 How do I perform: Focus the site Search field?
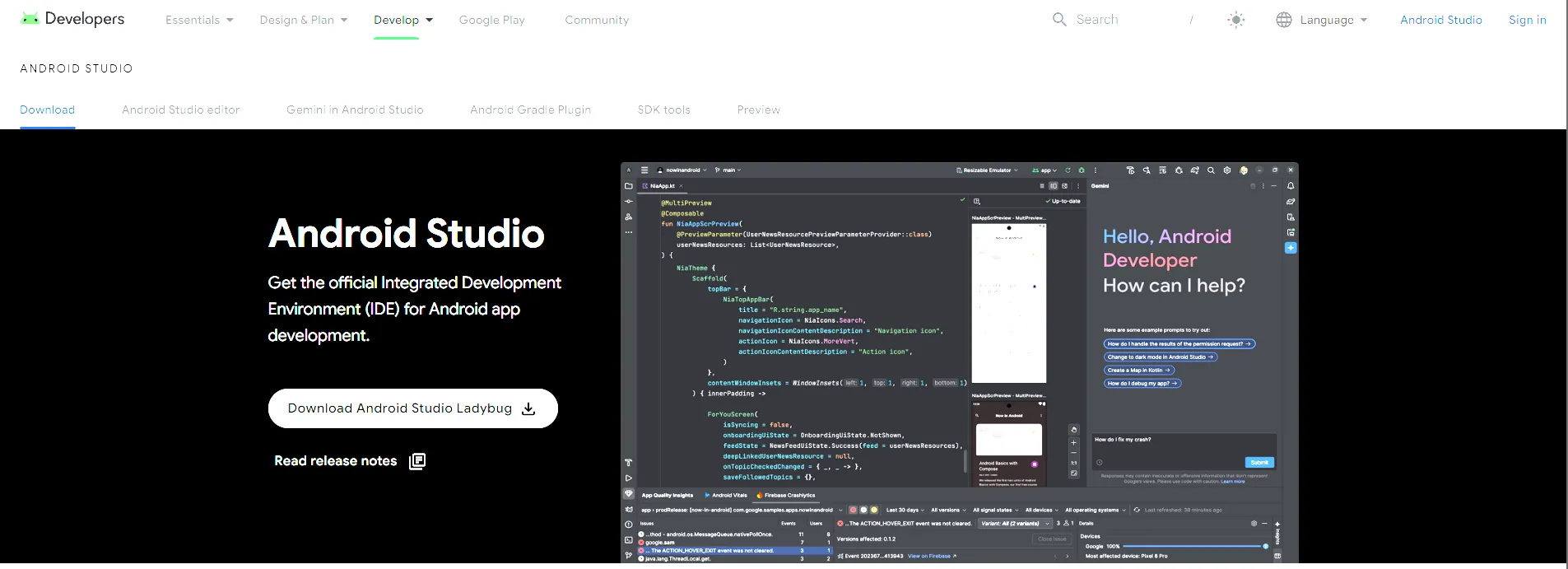pos(1124,20)
